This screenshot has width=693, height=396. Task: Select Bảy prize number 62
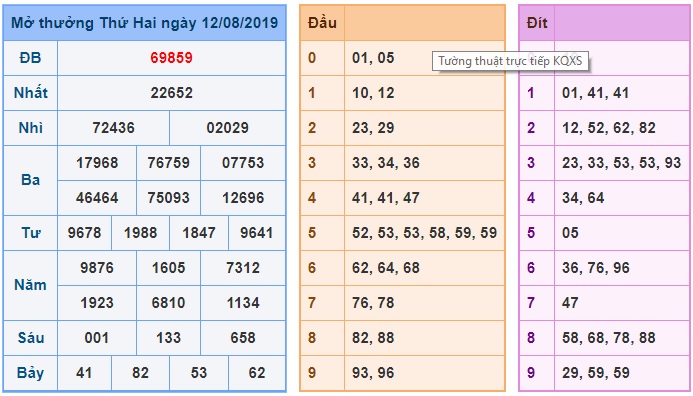tap(257, 373)
